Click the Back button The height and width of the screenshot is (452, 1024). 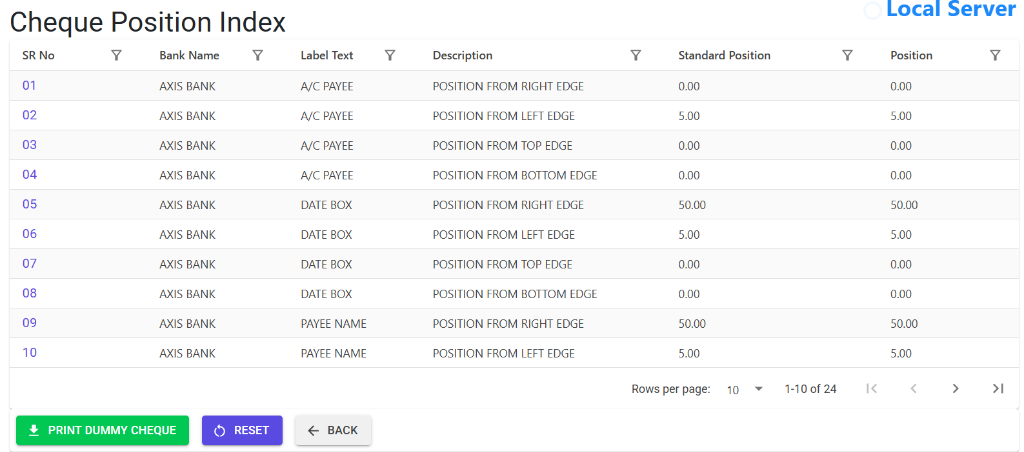(333, 430)
